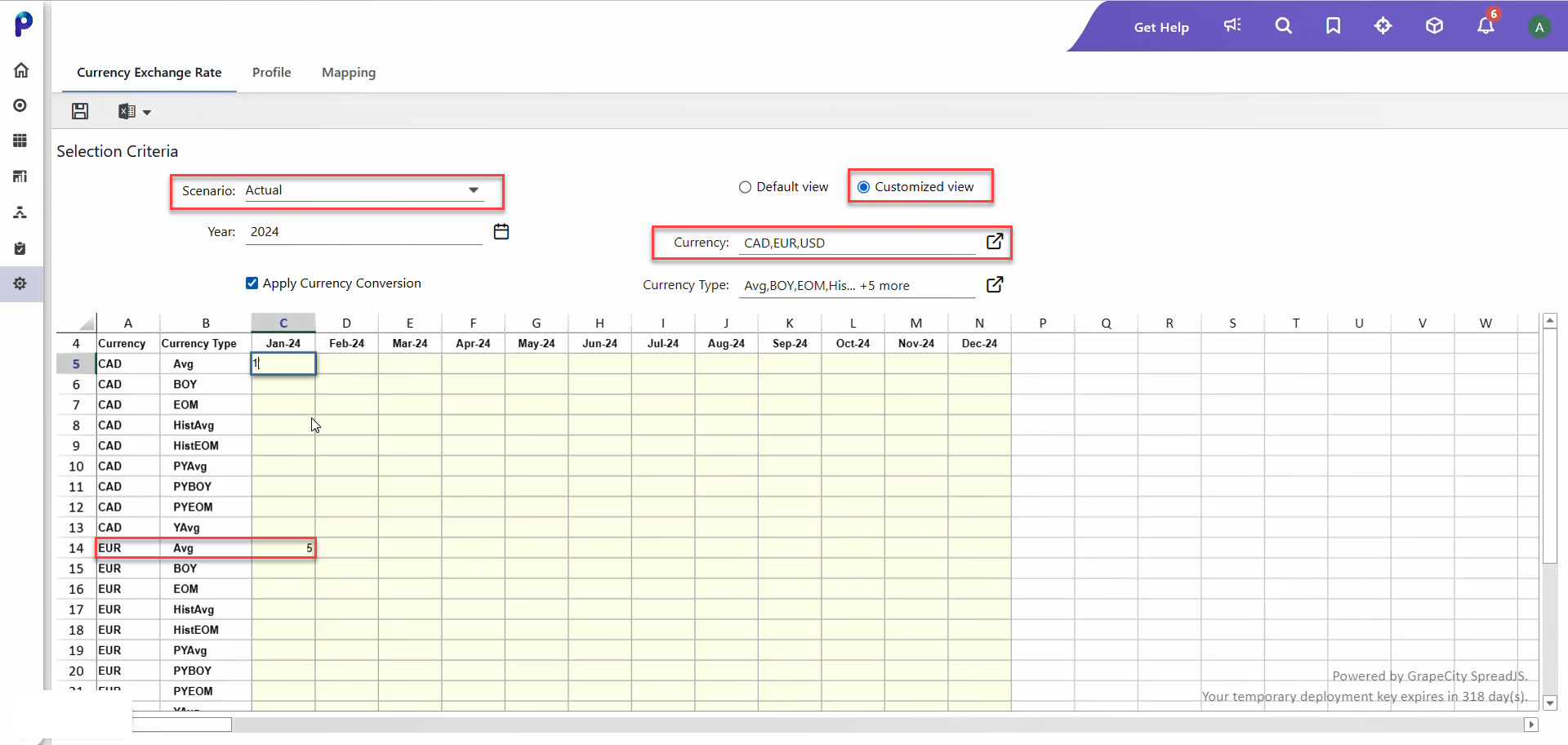Open the clipboard tasks sidebar icon

tap(20, 248)
